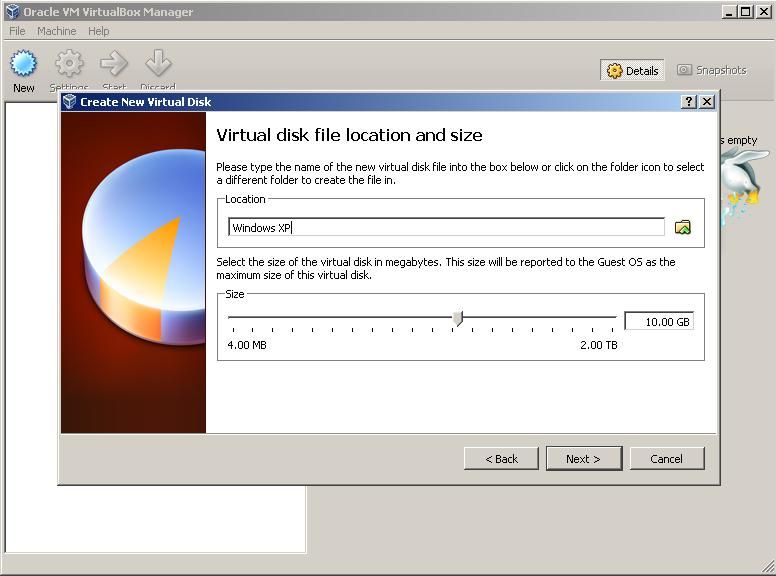Switch to the Details view
This screenshot has width=776, height=576.
[x=632, y=71]
